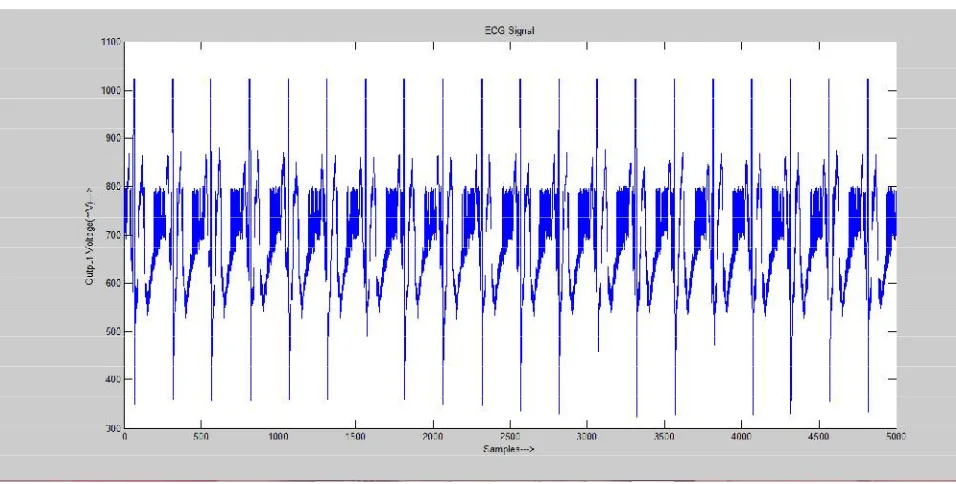Select x-axis tick label 5000
Screen dimensions: 956x484
point(896,436)
